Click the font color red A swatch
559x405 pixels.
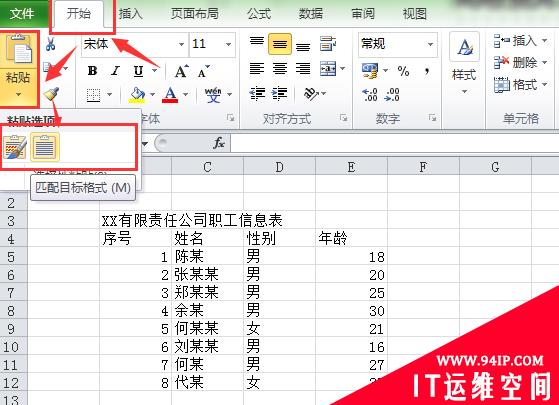(x=170, y=94)
